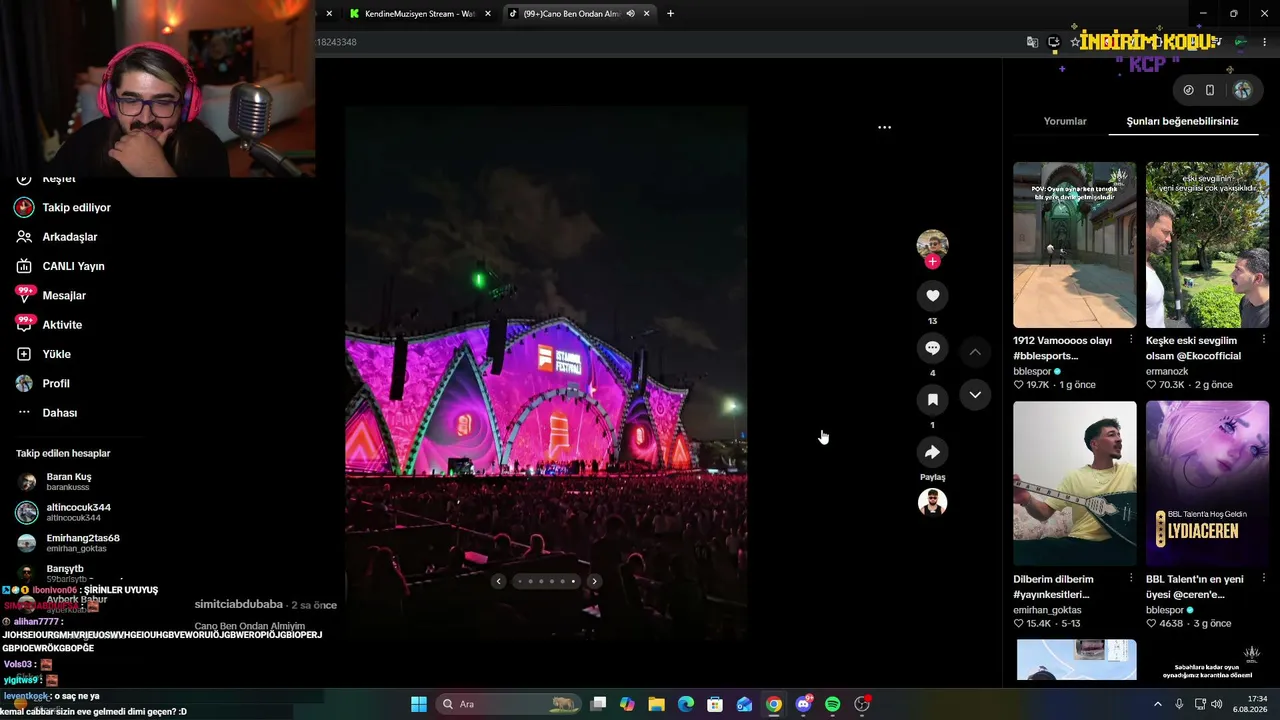Screen dimensions: 1280x720
Task: Open the CANLI Yayın icon in the sidebar
Action: pyautogui.click(x=24, y=266)
